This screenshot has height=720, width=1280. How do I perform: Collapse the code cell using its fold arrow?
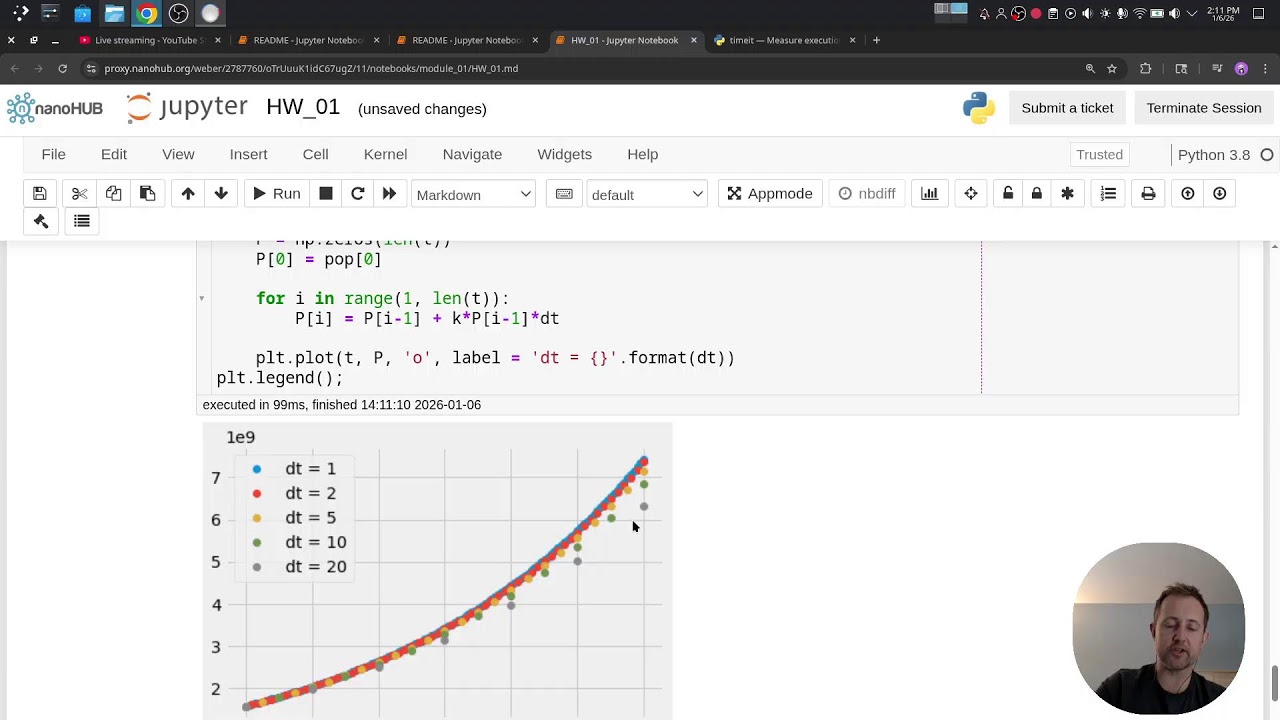[202, 298]
